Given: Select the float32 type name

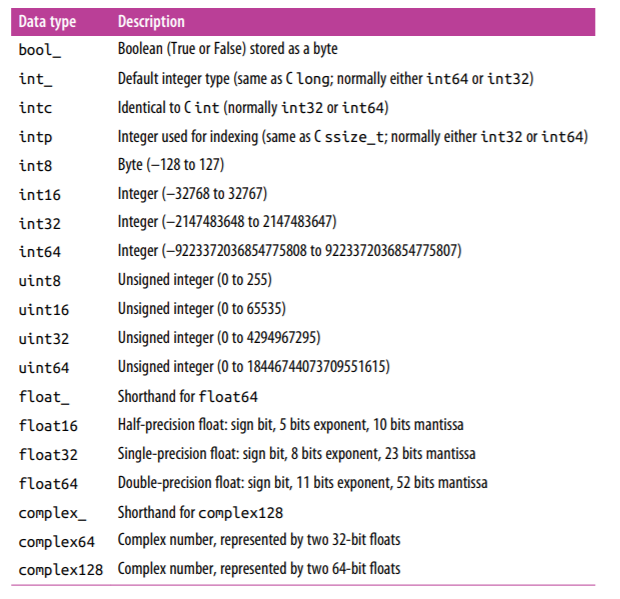Looking at the screenshot, I should pyautogui.click(x=48, y=454).
